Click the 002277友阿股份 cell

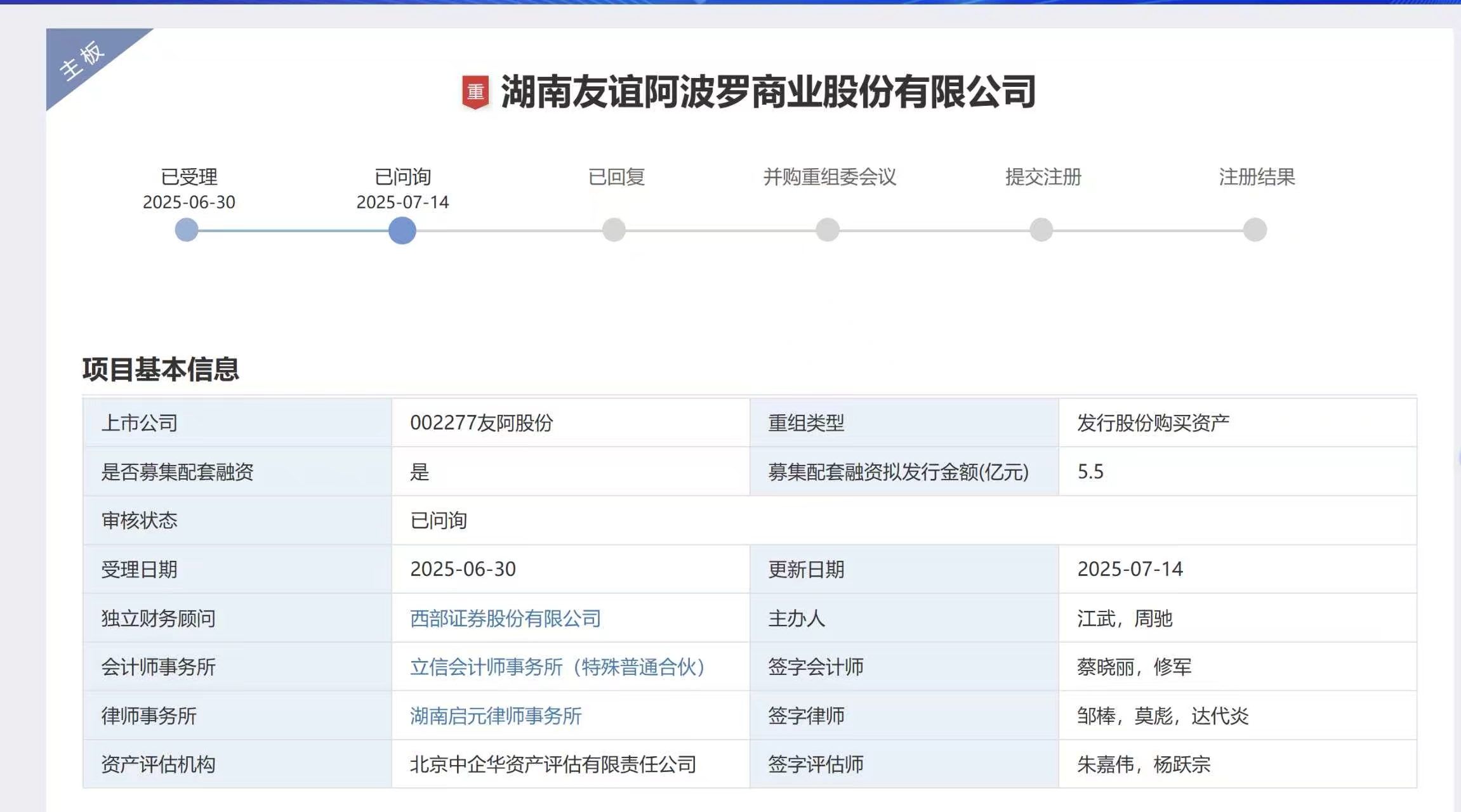tap(571, 422)
